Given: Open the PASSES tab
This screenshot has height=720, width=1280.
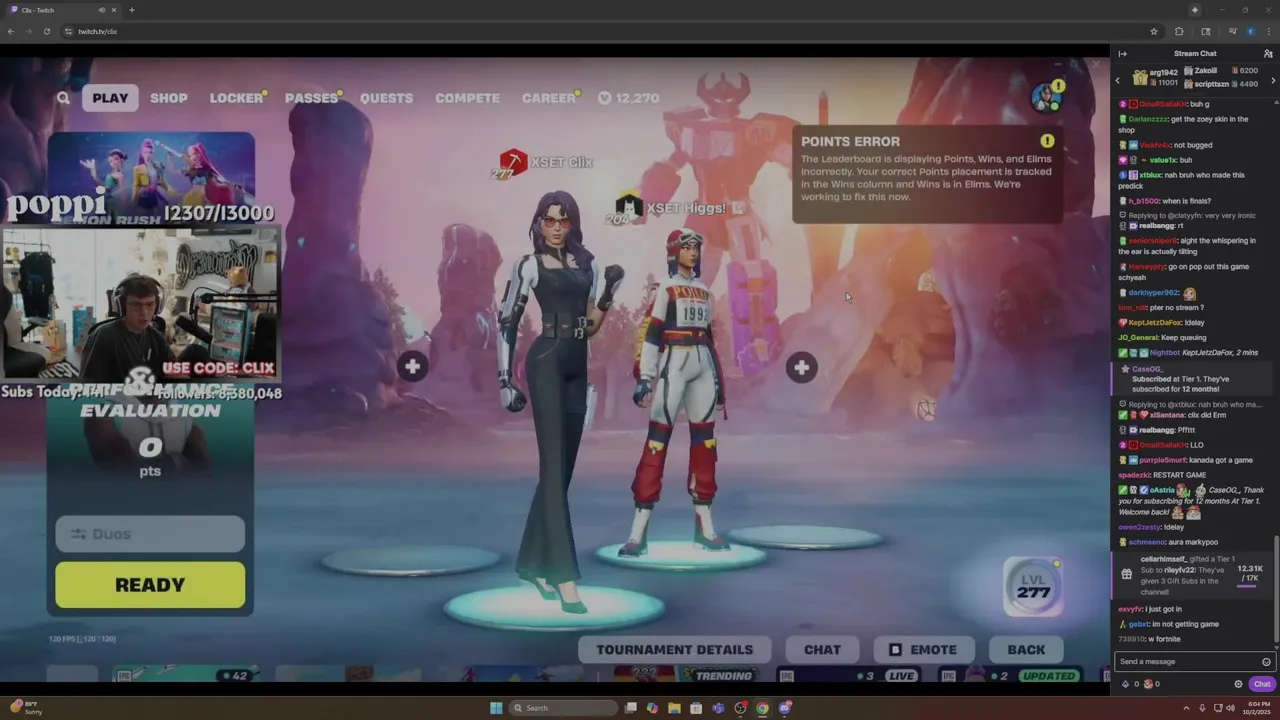Looking at the screenshot, I should [x=312, y=98].
